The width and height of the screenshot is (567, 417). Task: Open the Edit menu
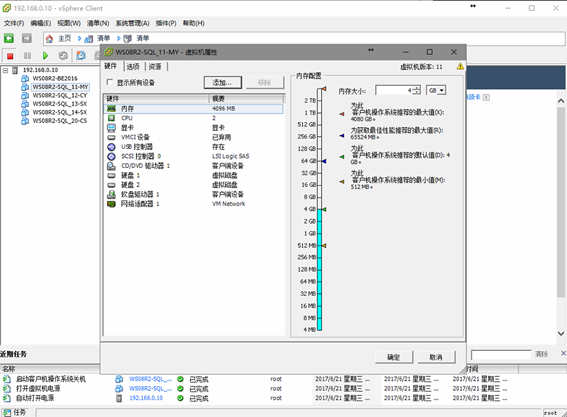(40, 23)
